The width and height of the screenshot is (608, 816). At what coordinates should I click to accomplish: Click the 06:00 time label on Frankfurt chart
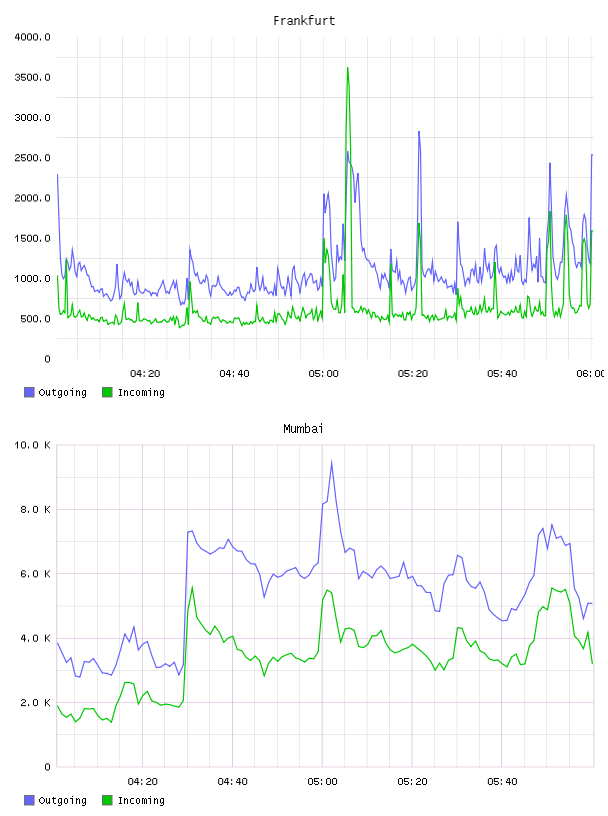(590, 374)
